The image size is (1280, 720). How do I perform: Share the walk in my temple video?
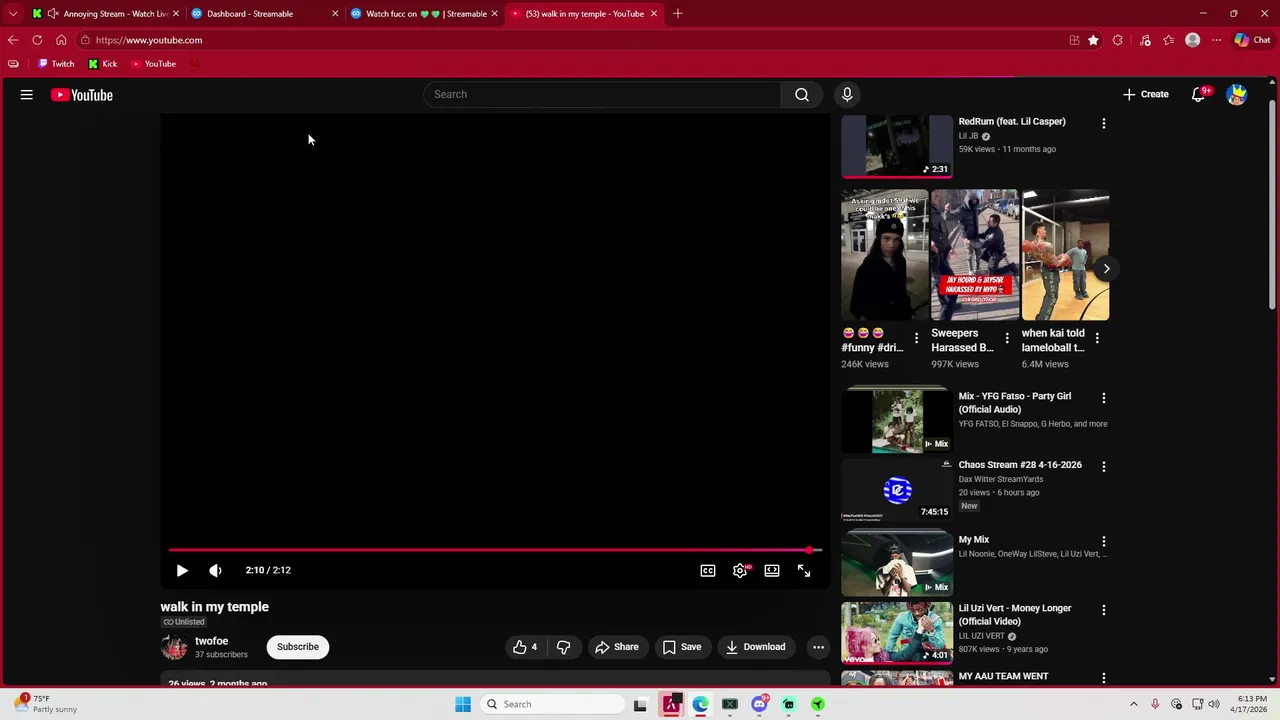617,647
